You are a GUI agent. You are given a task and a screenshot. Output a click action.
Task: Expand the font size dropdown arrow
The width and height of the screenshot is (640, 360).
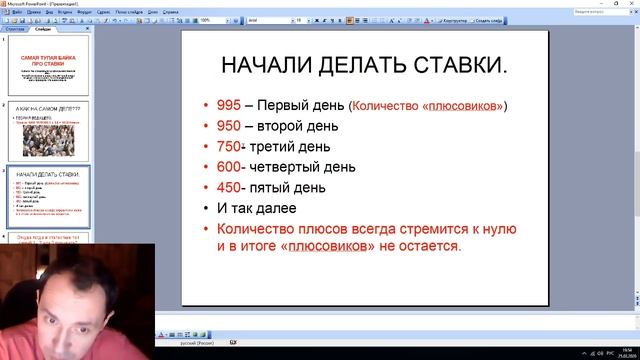coord(309,20)
